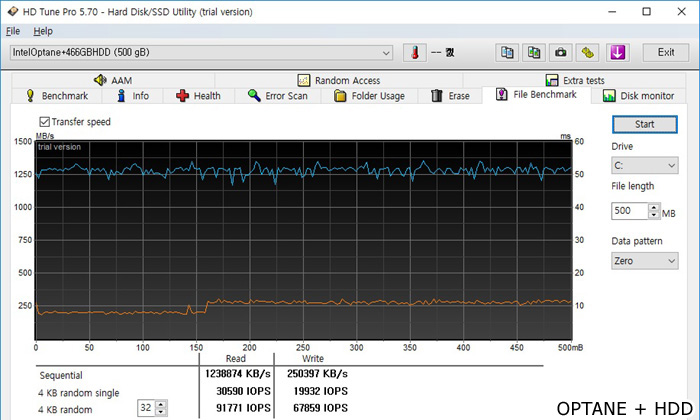700x420 pixels.
Task: Increase the File length value with up arrow
Action: pos(654,207)
